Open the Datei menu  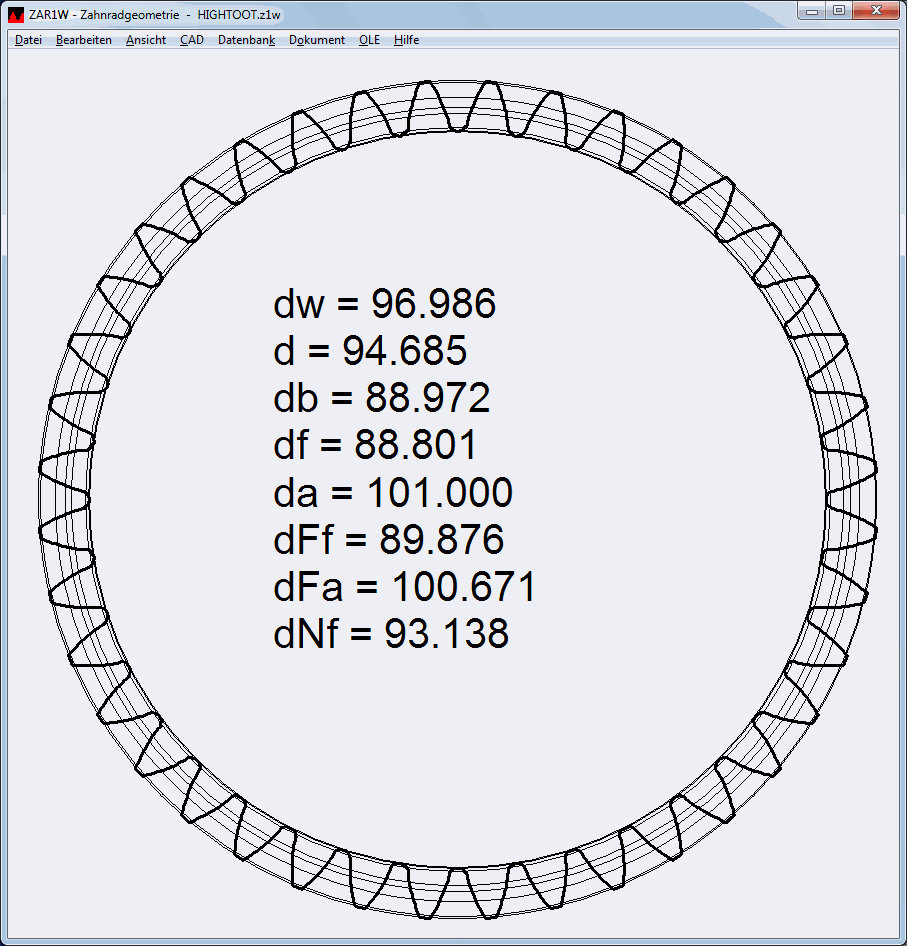click(28, 40)
